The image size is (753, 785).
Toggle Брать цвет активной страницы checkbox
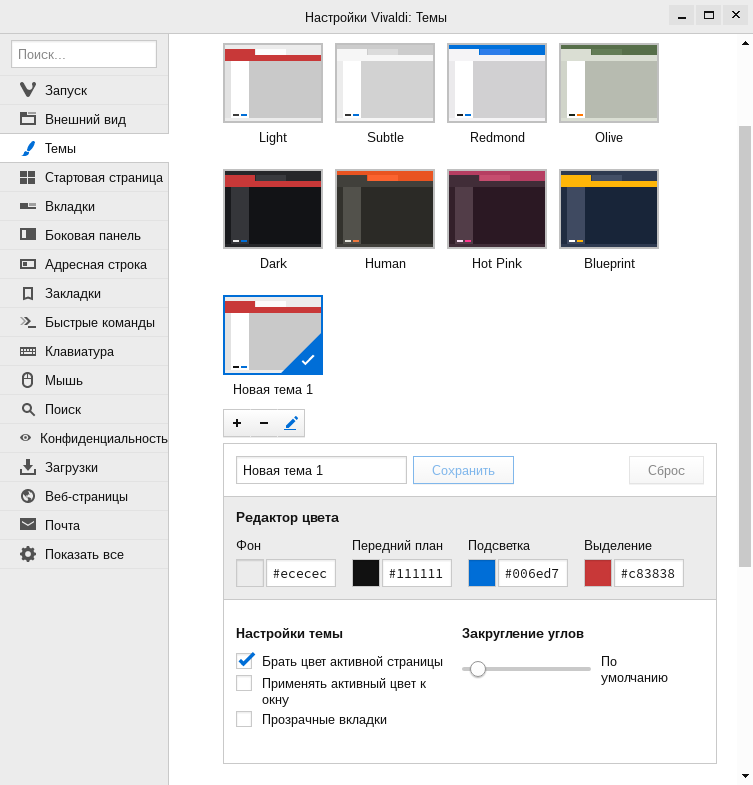[244, 661]
